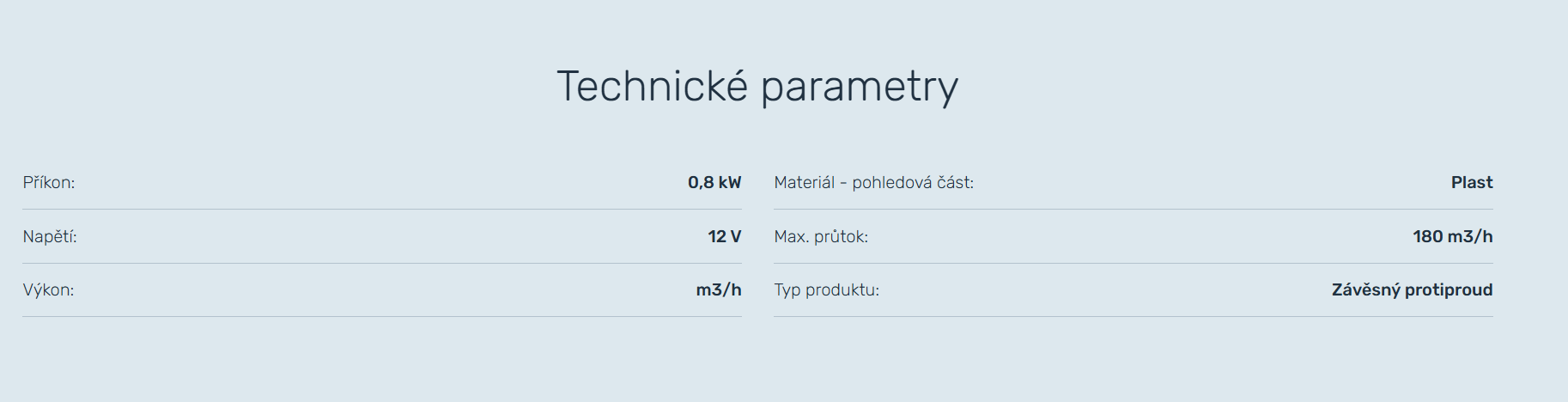Viewport: 1568px width, 402px height.
Task: Click the "Typ produktu:" label
Action: (x=826, y=290)
